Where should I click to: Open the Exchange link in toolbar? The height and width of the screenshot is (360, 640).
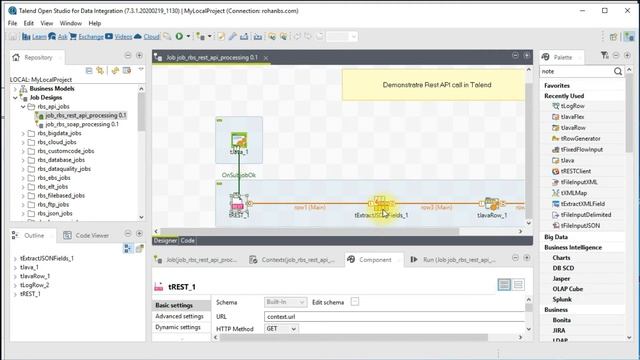click(x=91, y=37)
